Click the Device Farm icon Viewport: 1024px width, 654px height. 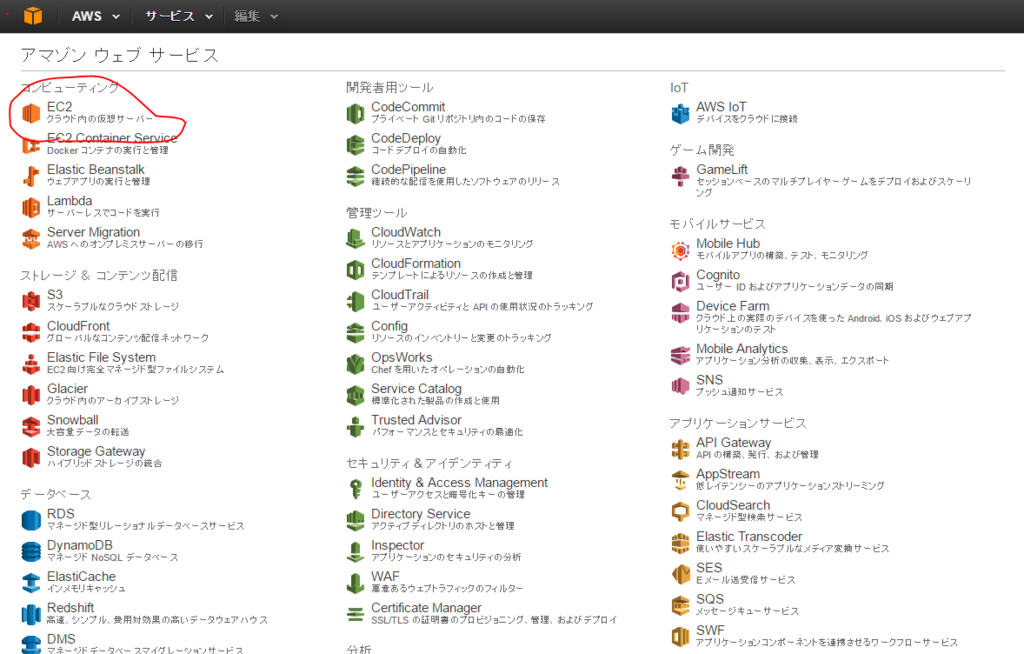point(680,312)
